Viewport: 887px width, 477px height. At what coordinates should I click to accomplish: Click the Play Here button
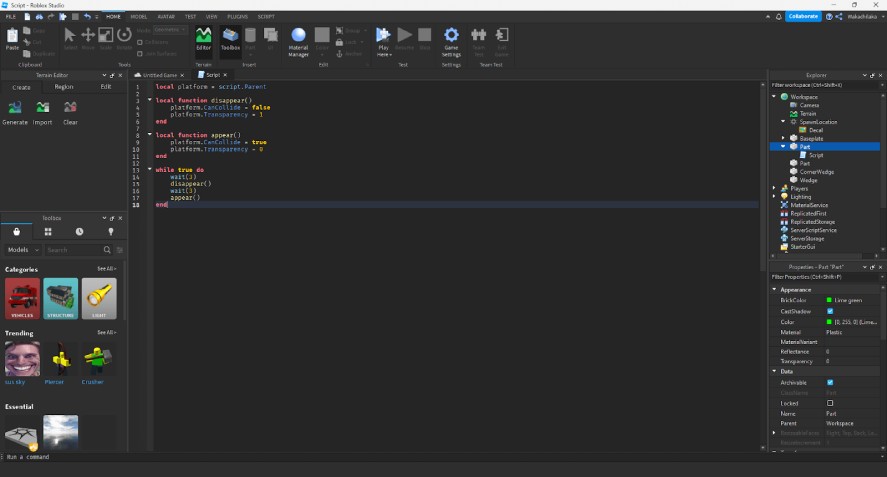pyautogui.click(x=384, y=42)
